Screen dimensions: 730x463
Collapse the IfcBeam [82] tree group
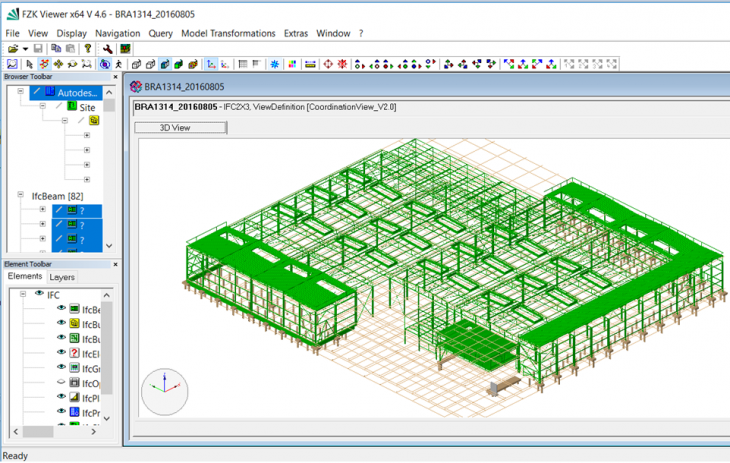(20, 196)
